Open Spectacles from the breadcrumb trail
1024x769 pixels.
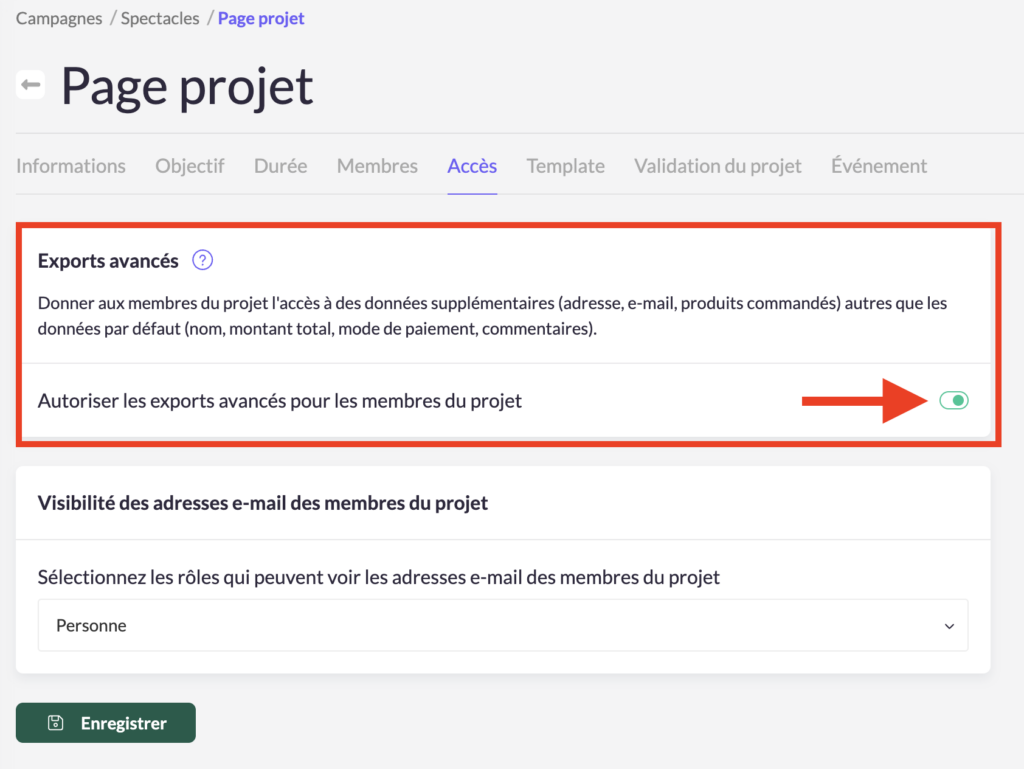(160, 18)
